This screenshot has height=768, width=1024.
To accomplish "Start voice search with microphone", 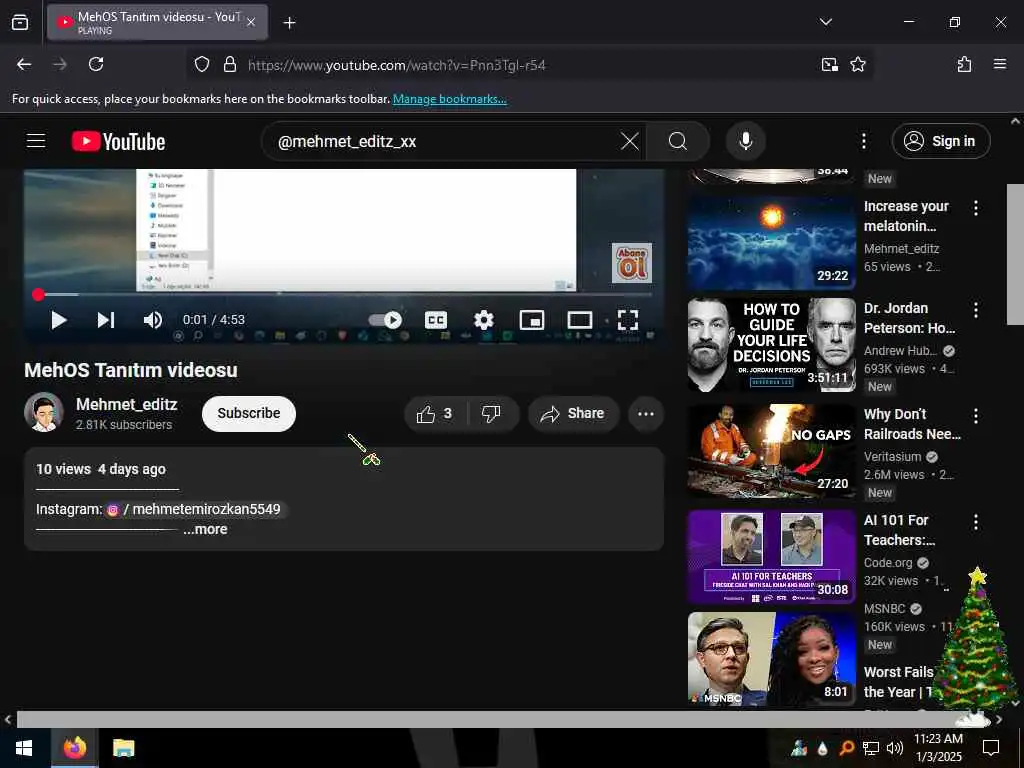I will point(745,141).
